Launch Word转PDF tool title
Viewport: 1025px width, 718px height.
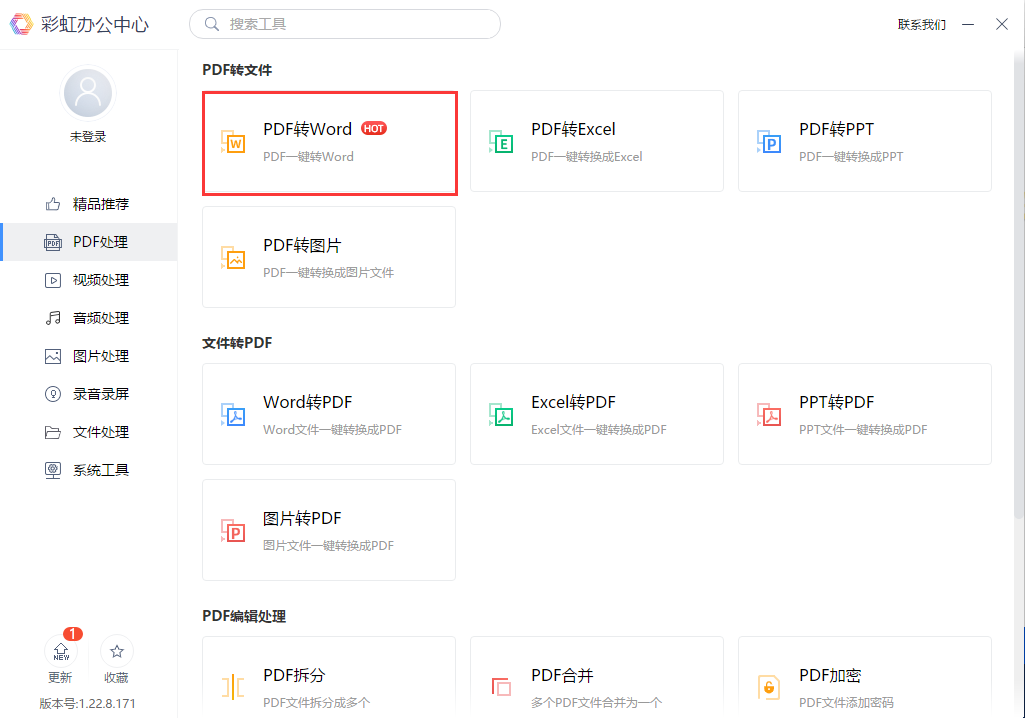[x=307, y=402]
